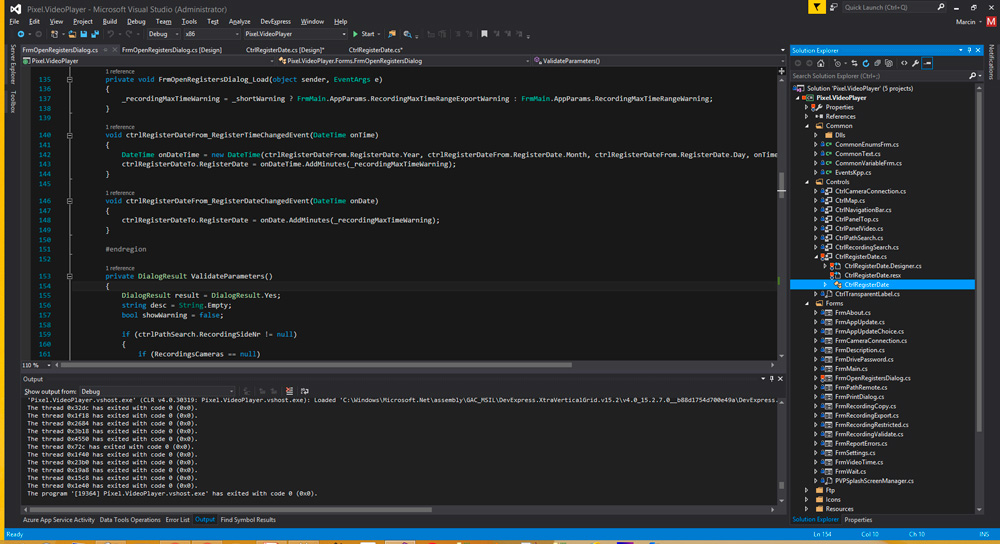
Task: Open the Data Tools Operations tab
Action: (130, 520)
